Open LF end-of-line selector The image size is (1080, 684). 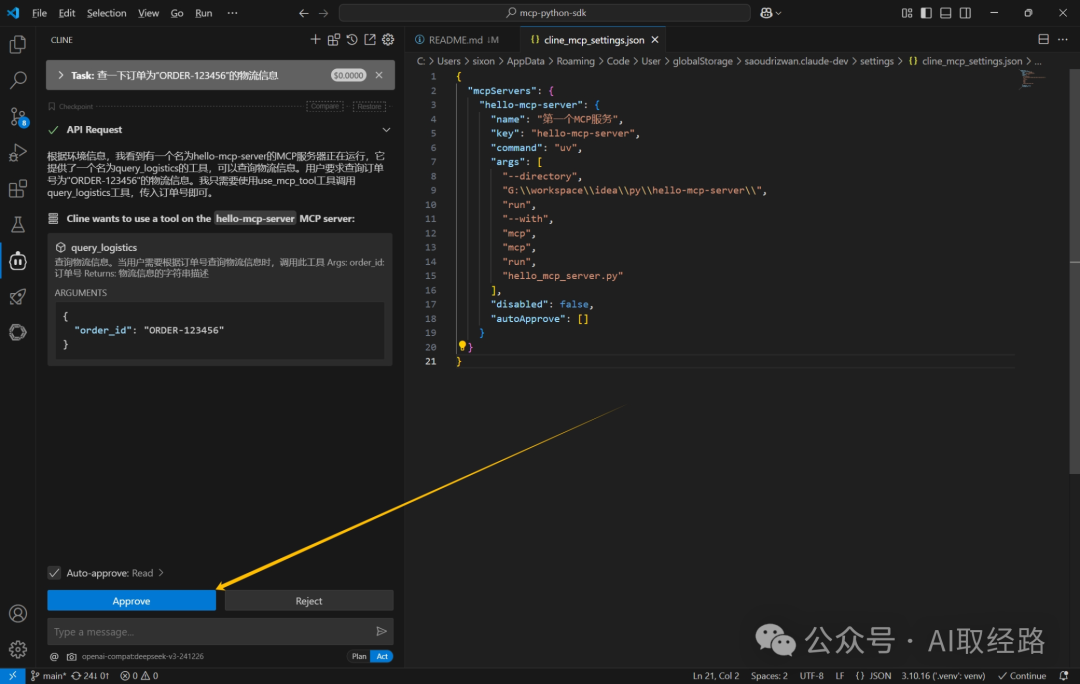(840, 676)
